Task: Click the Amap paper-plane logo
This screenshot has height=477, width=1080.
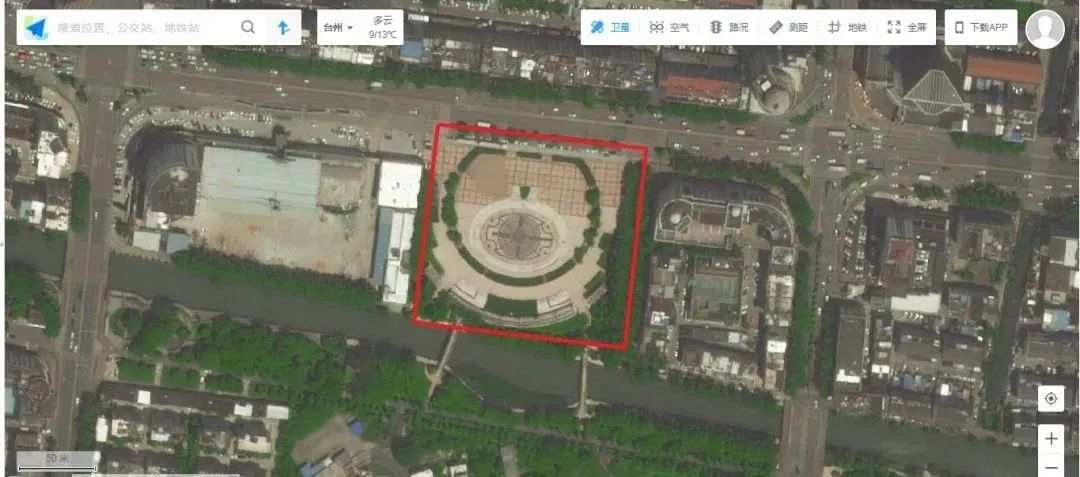Action: [x=36, y=28]
